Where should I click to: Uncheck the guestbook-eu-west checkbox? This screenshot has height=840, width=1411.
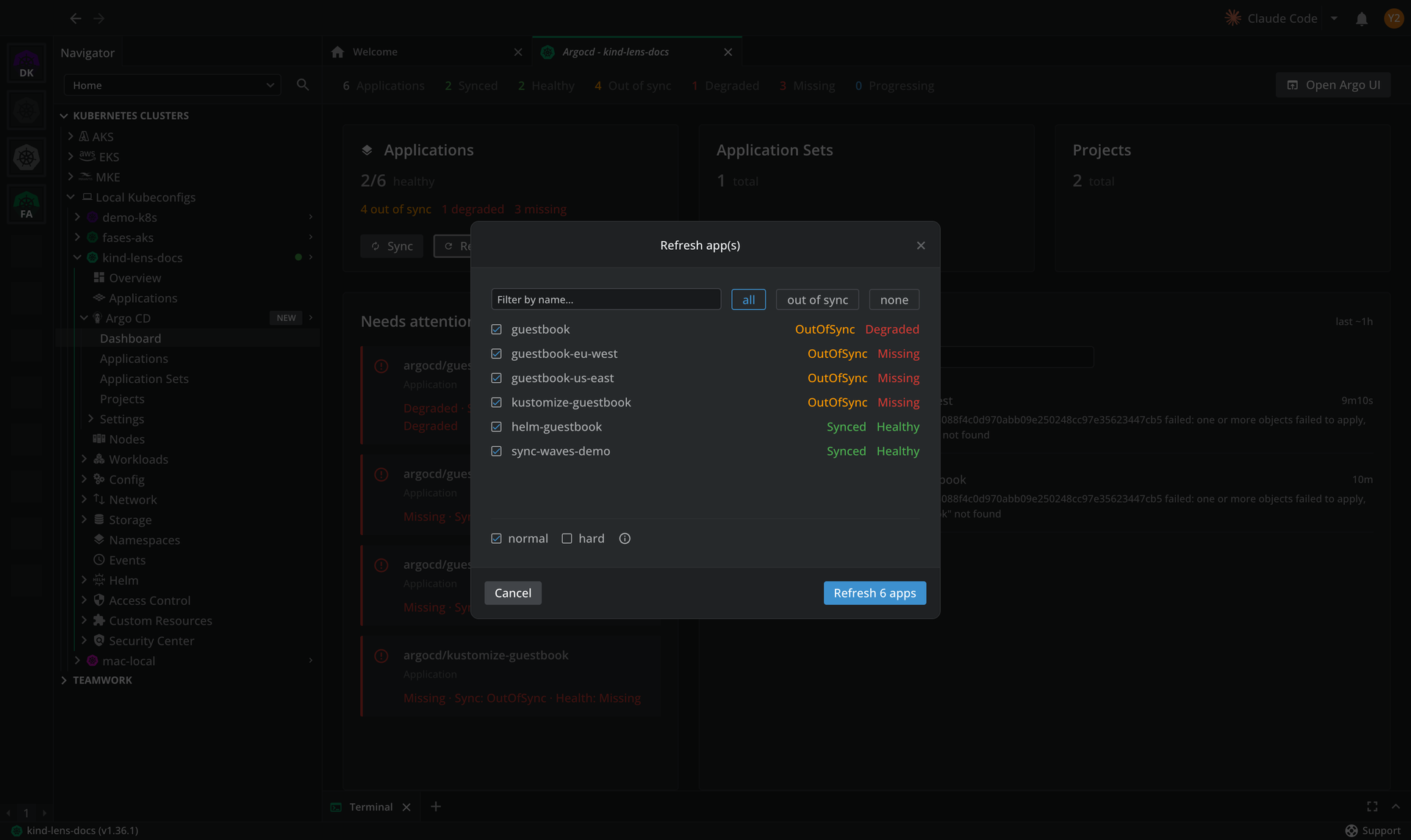497,353
